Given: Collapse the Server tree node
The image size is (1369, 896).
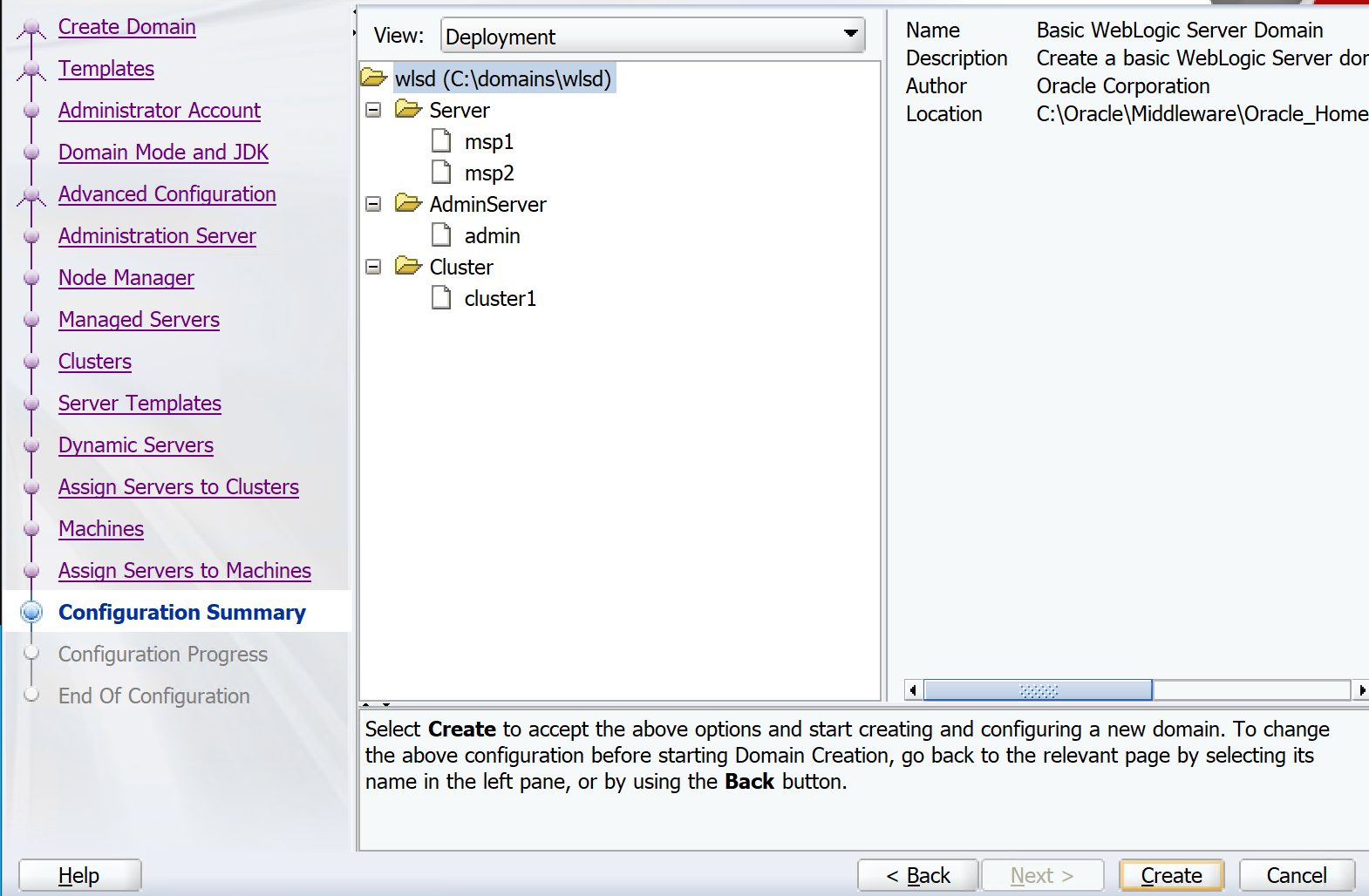Looking at the screenshot, I should [x=373, y=110].
